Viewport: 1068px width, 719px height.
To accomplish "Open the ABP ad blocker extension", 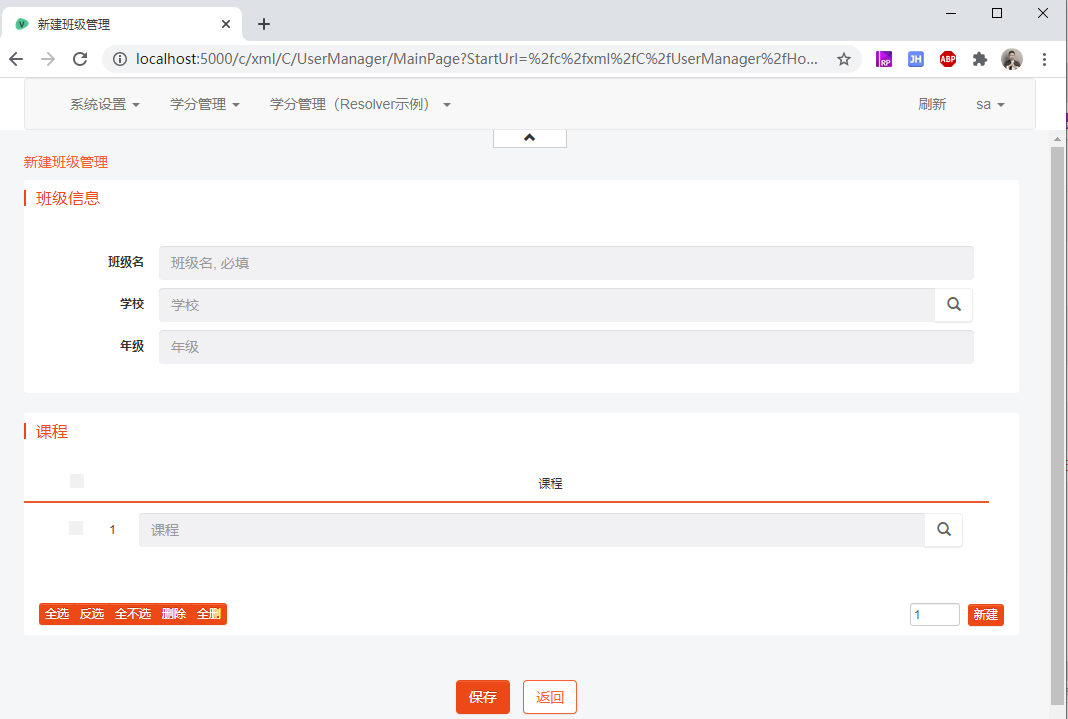I will [947, 59].
